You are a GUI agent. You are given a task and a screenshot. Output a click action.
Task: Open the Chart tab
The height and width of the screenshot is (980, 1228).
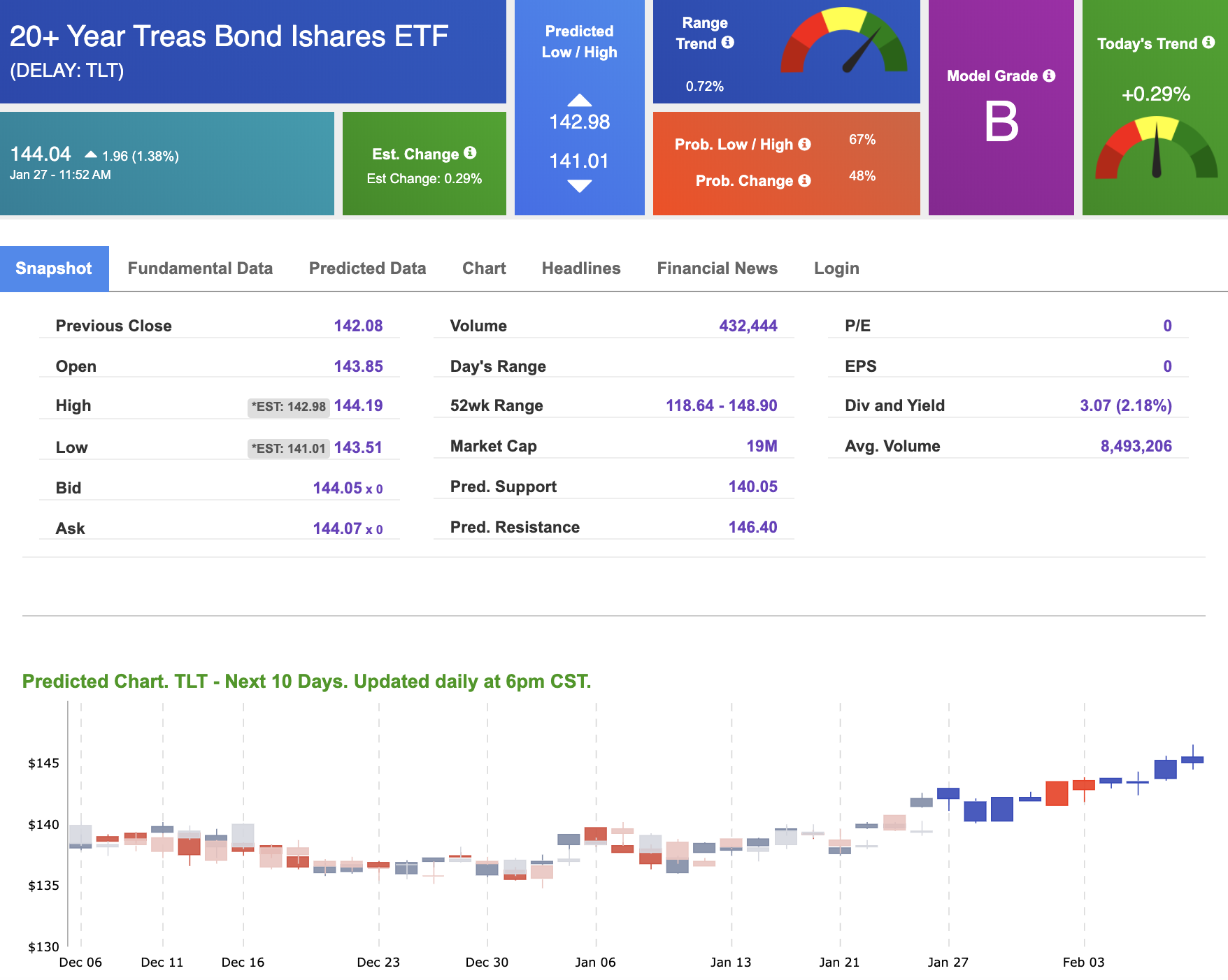pyautogui.click(x=484, y=268)
